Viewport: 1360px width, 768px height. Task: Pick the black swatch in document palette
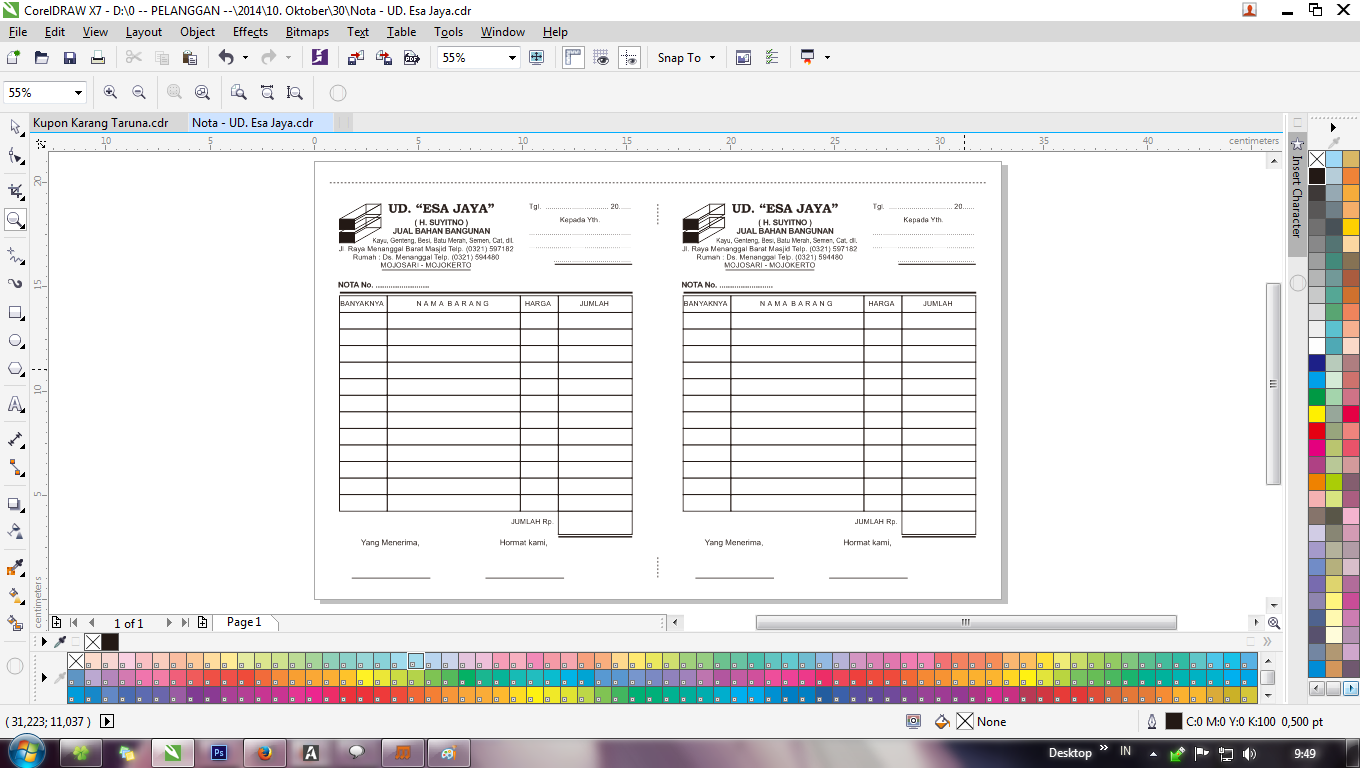point(109,642)
